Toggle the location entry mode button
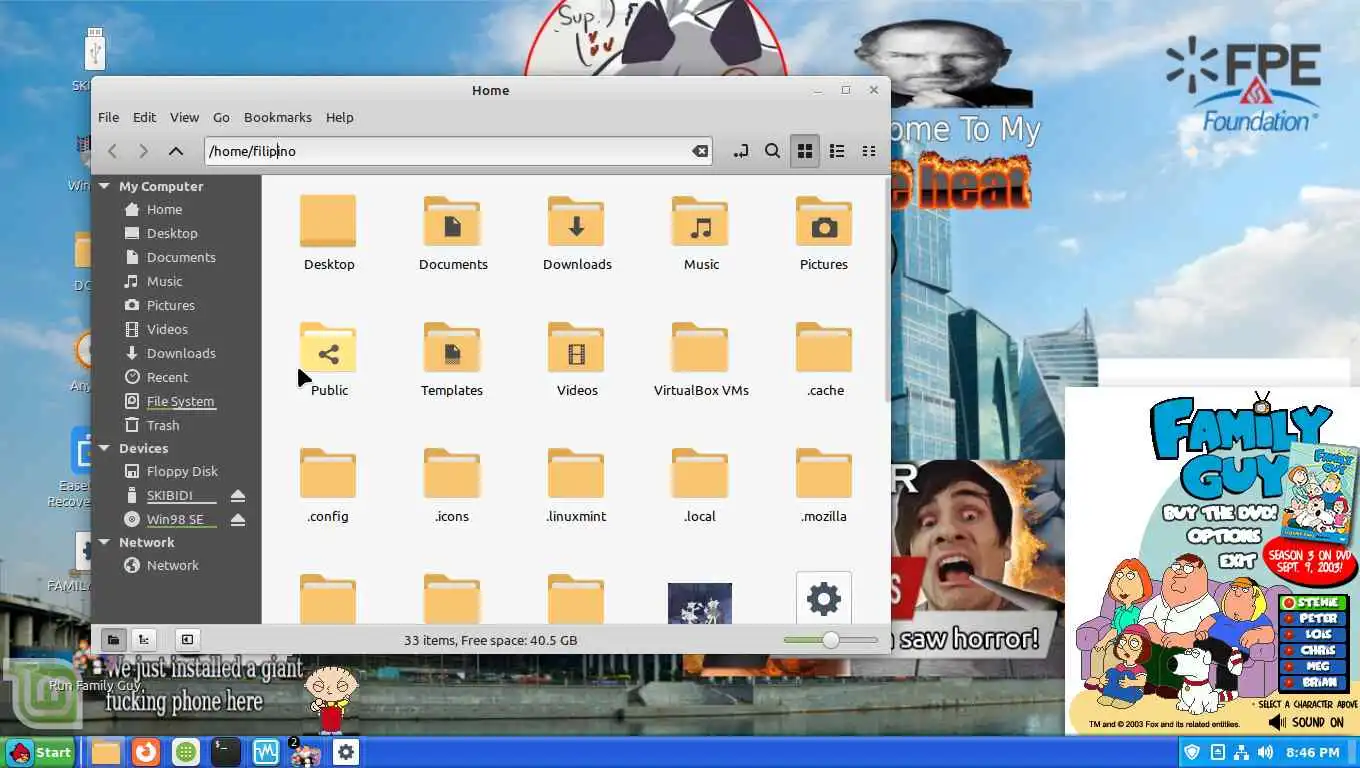Image resolution: width=1360 pixels, height=768 pixels. [740, 151]
